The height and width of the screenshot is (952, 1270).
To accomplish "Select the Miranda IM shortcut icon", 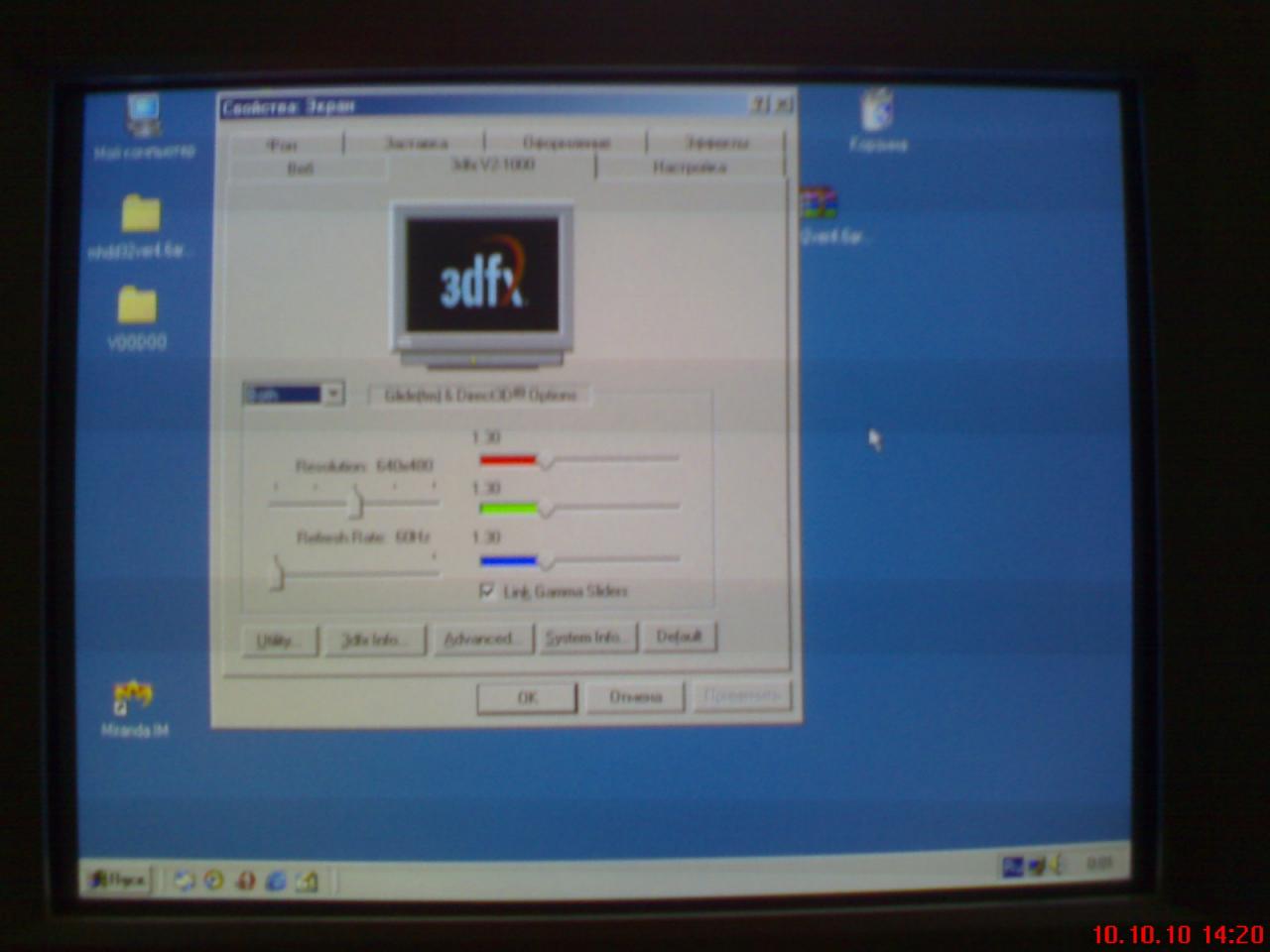I will (135, 708).
